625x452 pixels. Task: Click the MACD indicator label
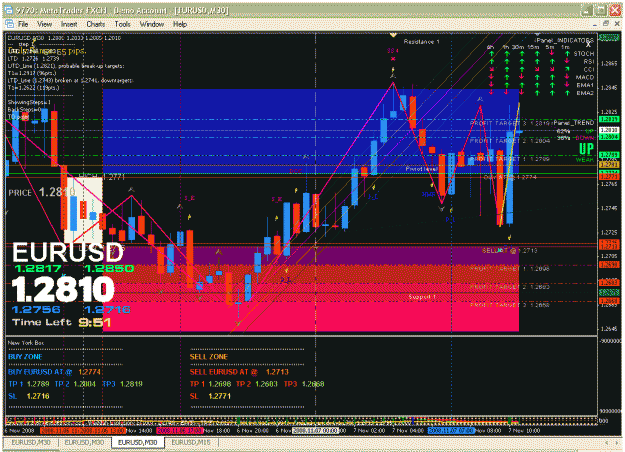584,77
